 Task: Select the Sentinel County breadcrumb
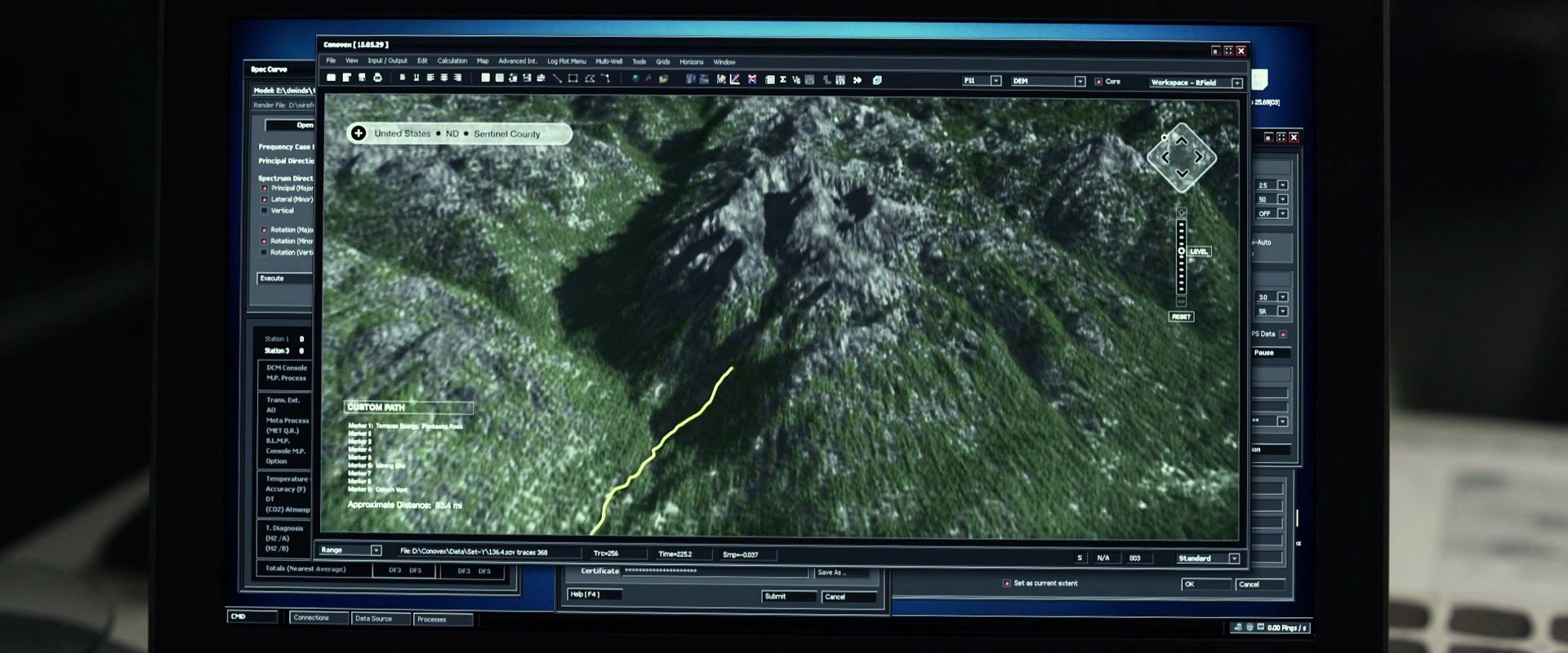pyautogui.click(x=507, y=134)
